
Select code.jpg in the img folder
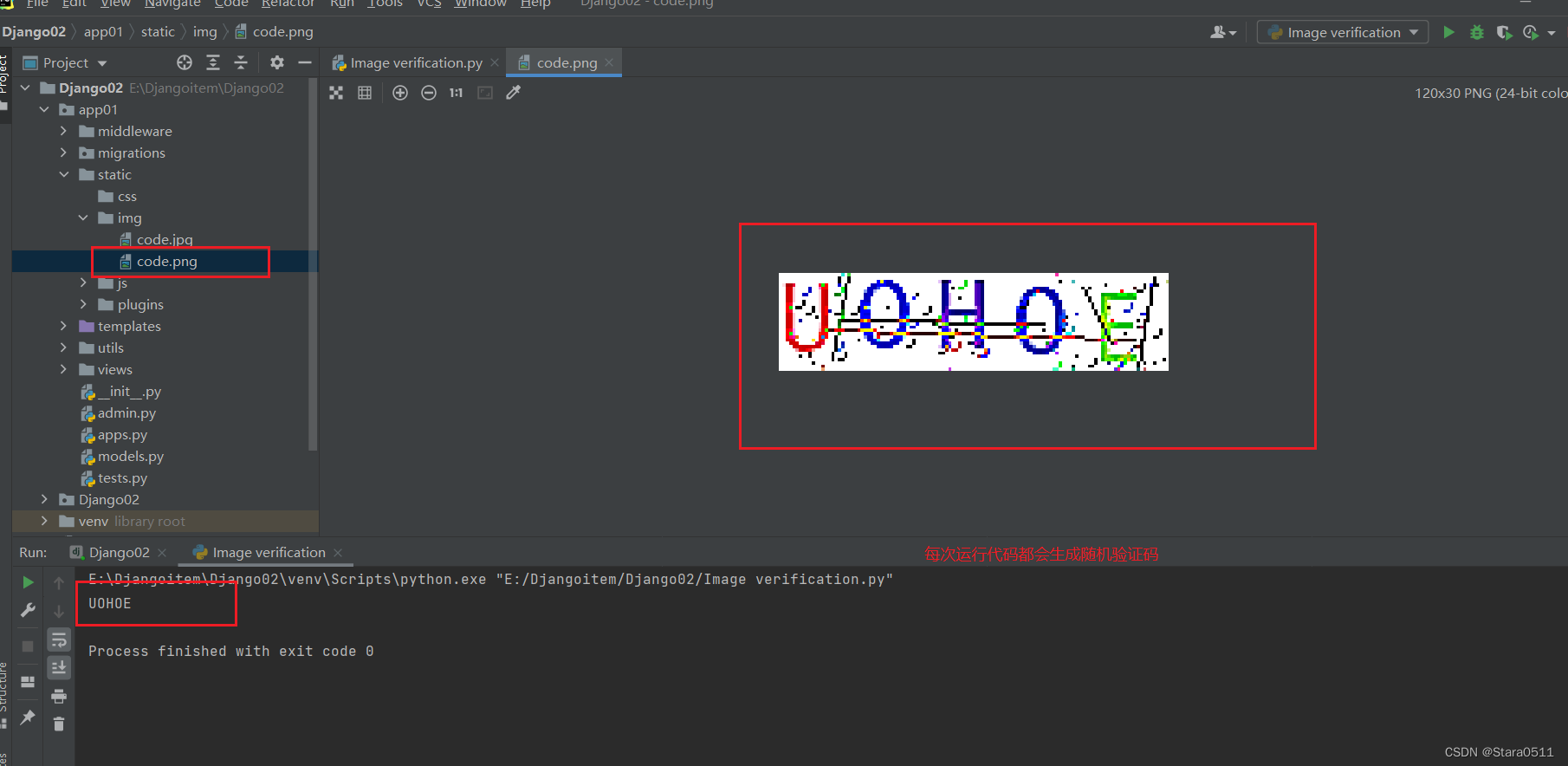click(156, 239)
